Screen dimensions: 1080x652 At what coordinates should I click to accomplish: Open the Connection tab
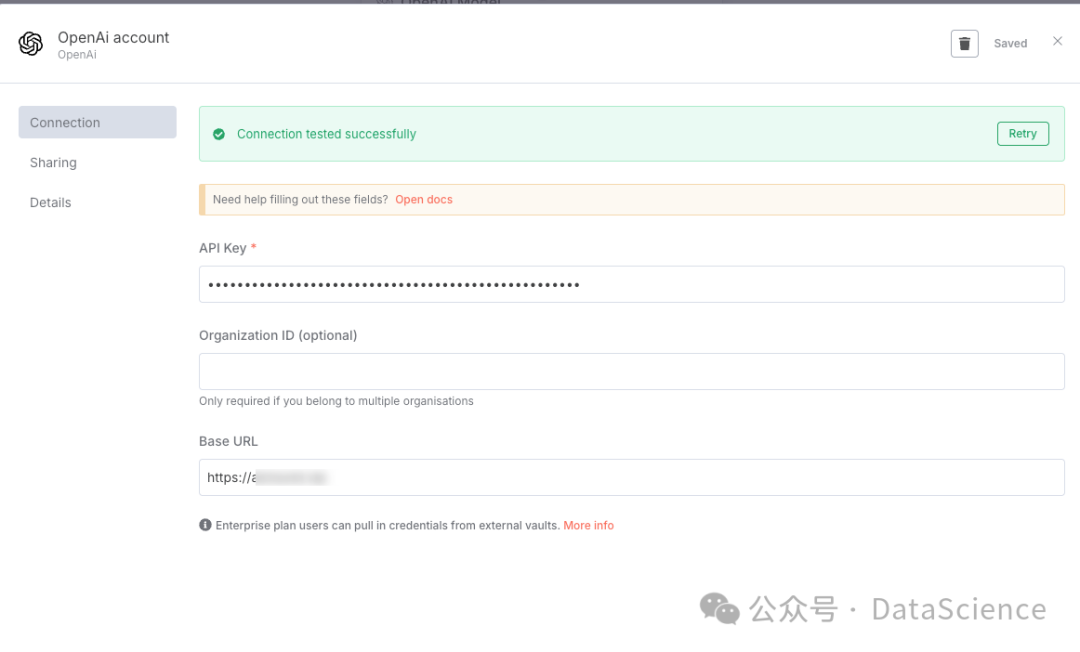(97, 122)
